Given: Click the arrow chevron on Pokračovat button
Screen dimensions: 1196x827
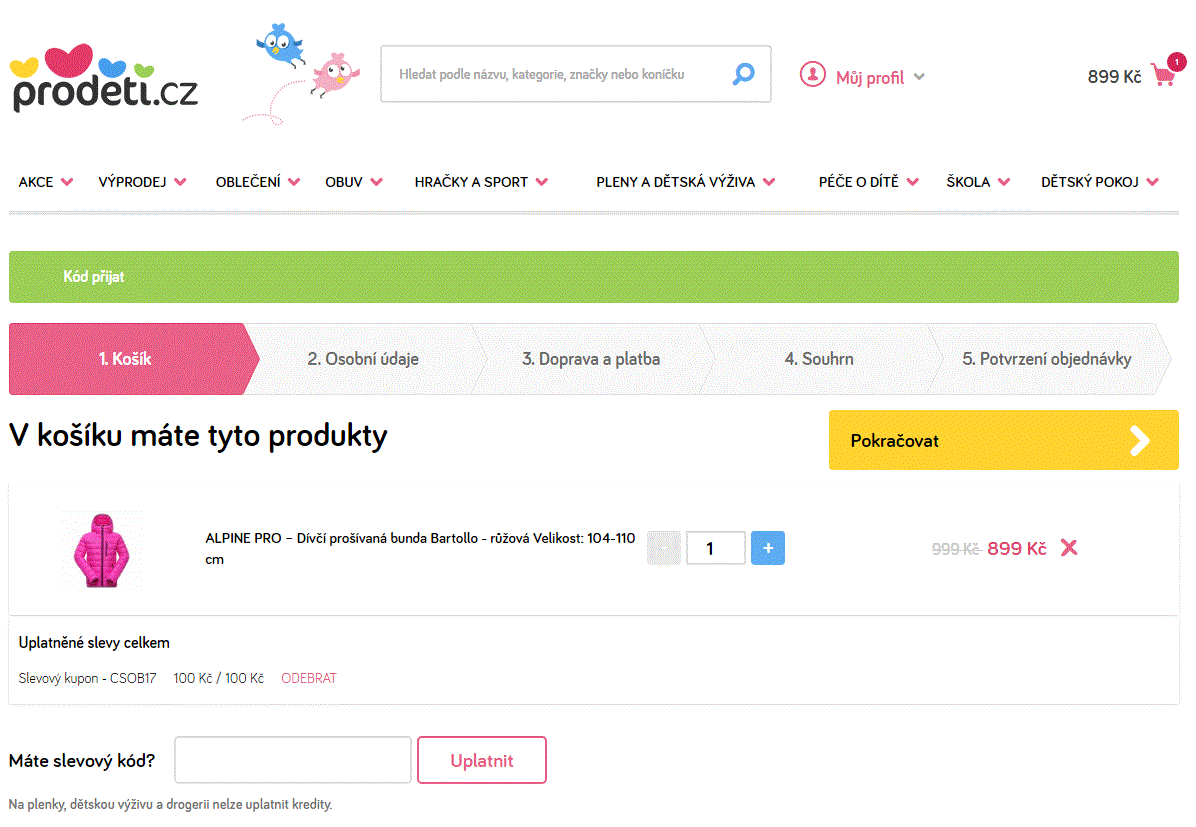Looking at the screenshot, I should click(1140, 440).
